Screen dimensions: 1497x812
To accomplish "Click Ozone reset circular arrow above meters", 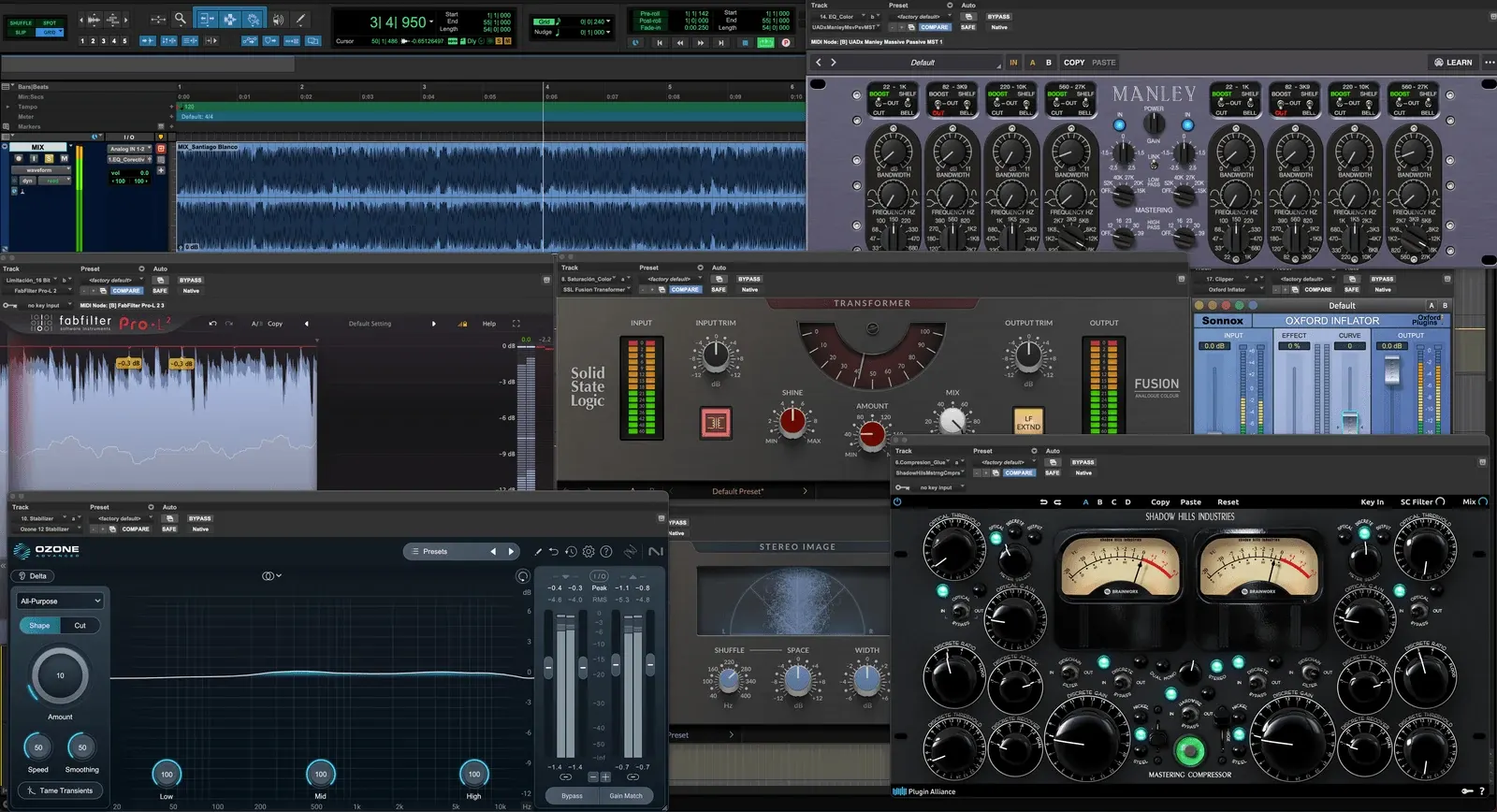I will click(523, 576).
